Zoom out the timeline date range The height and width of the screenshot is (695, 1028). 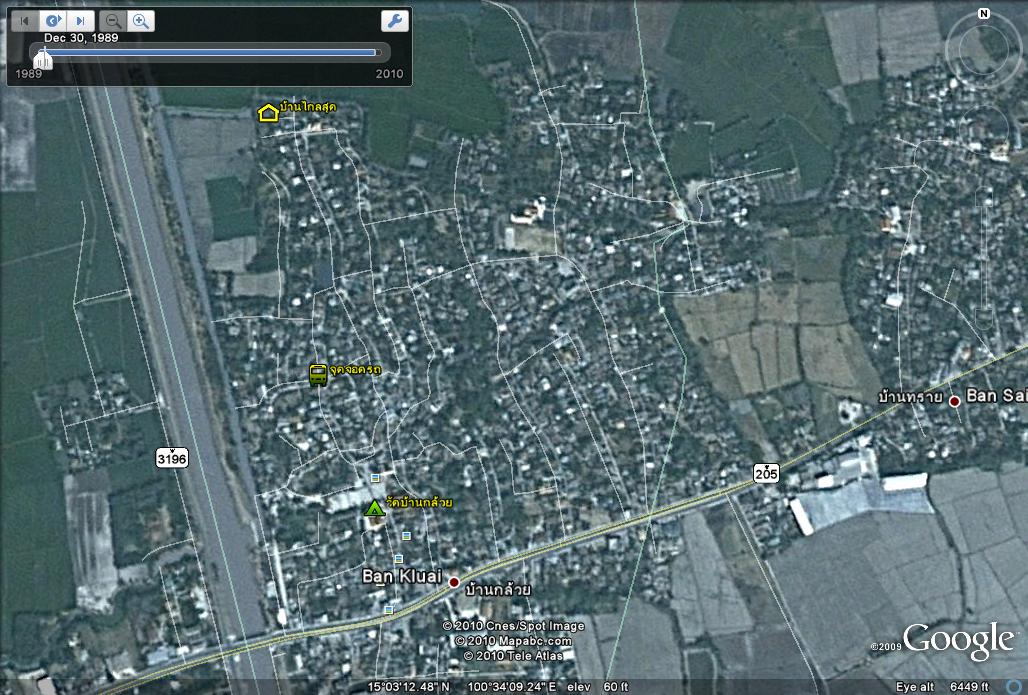[115, 21]
